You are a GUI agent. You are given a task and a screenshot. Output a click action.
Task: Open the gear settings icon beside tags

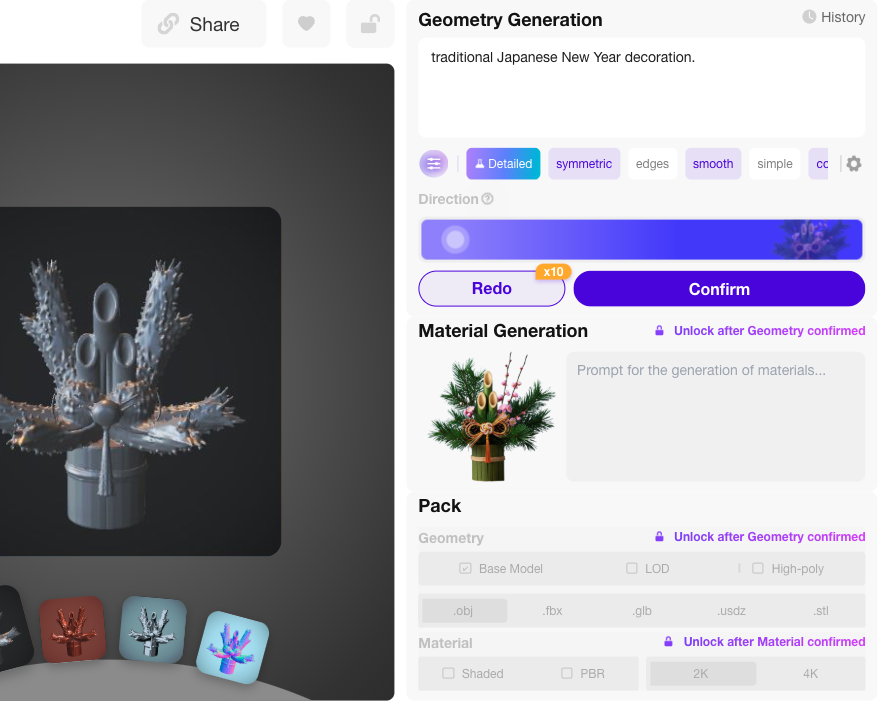coord(853,164)
